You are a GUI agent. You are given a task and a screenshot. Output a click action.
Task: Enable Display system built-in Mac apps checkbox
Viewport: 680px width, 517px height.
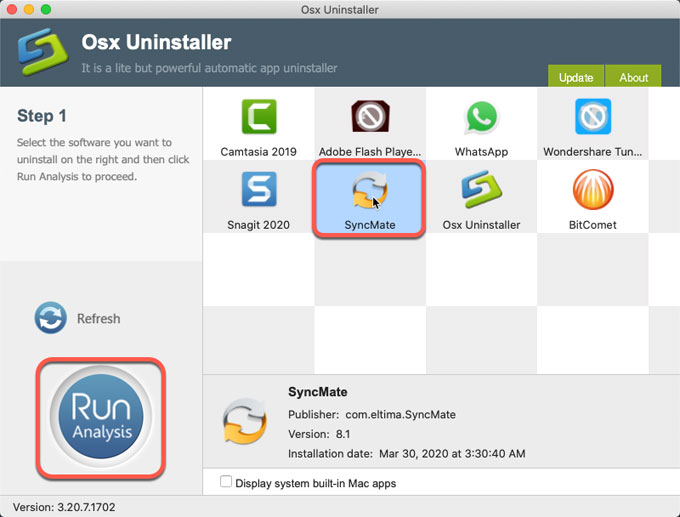pos(226,481)
